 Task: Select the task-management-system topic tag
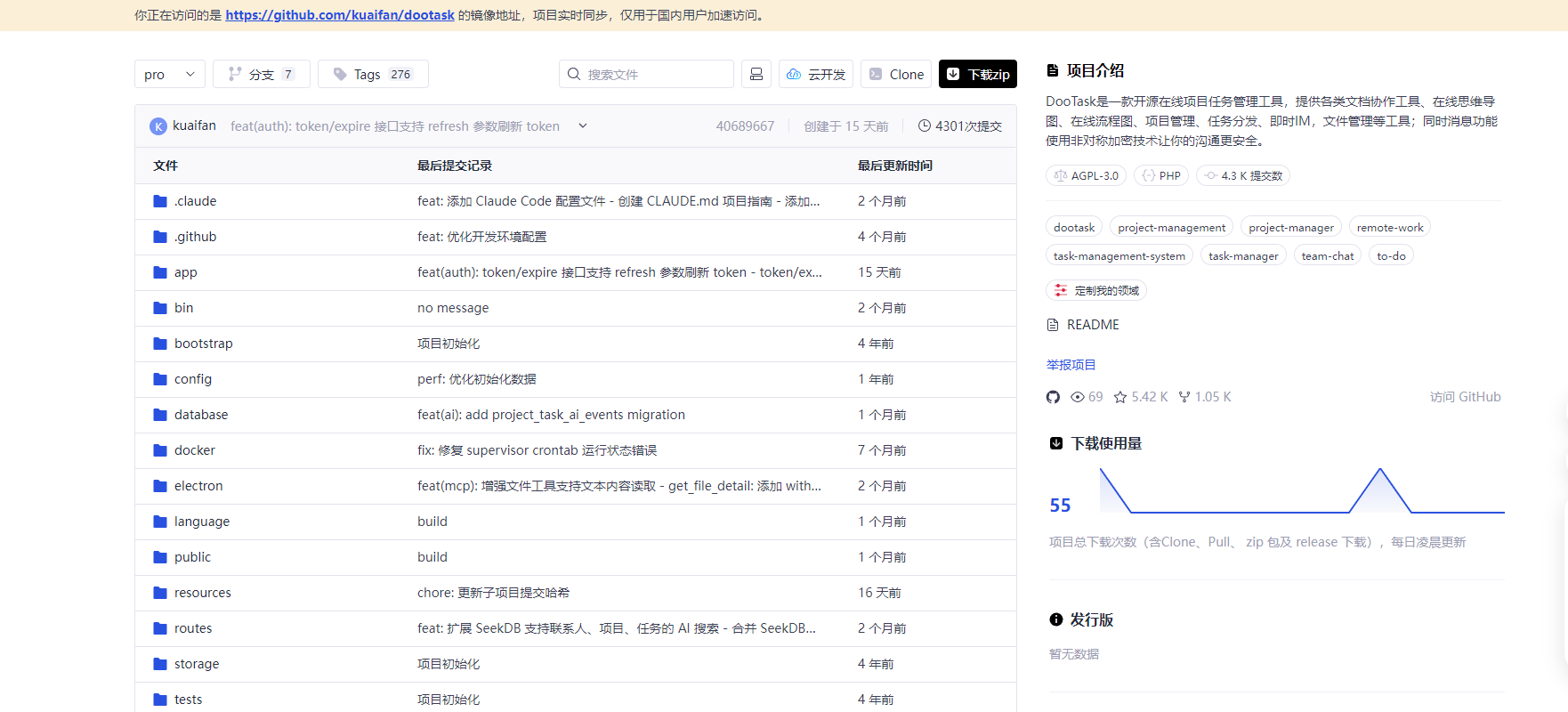(1119, 255)
